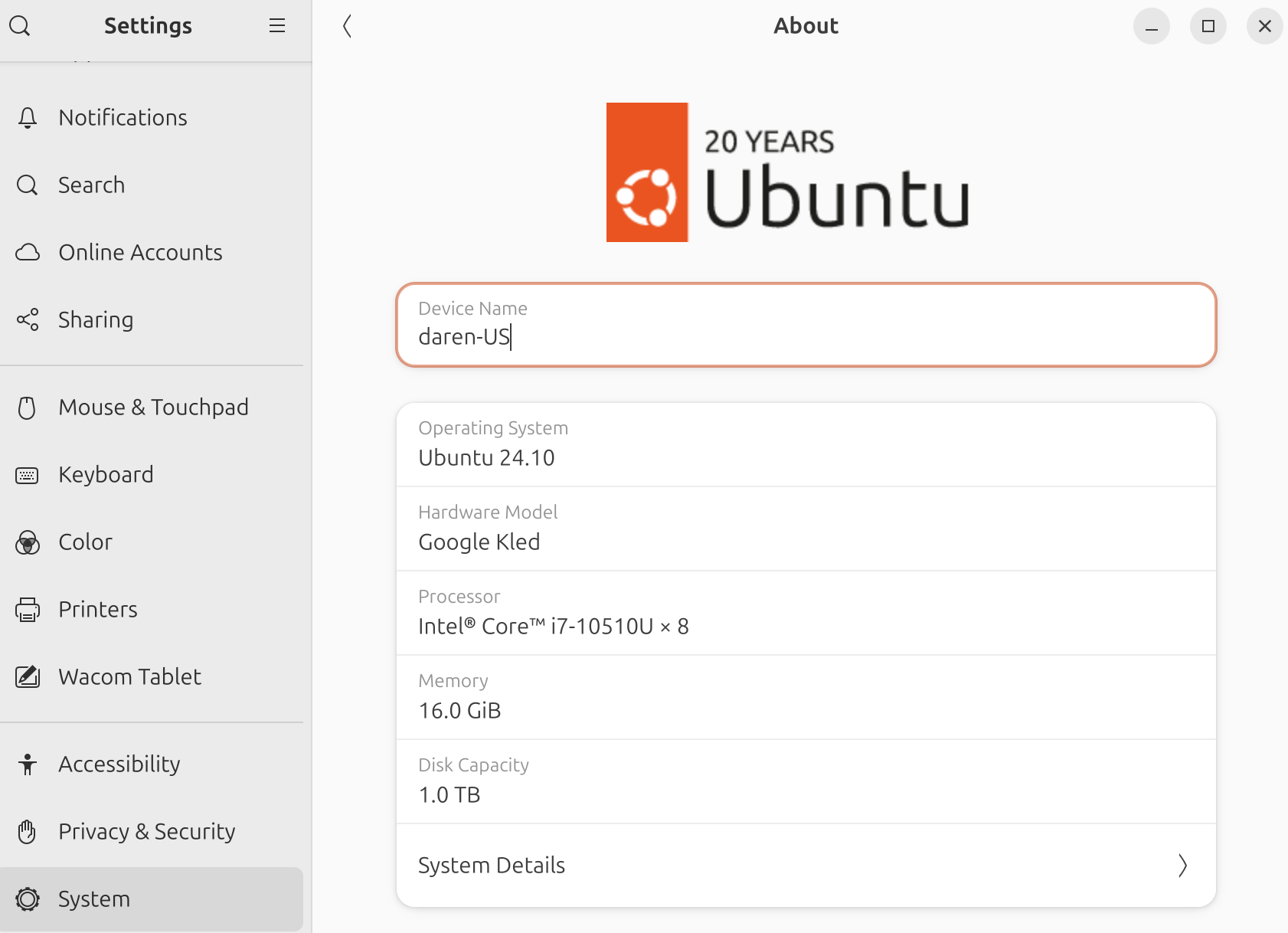1288x933 pixels.
Task: Click the System gear icon
Action: tap(28, 899)
